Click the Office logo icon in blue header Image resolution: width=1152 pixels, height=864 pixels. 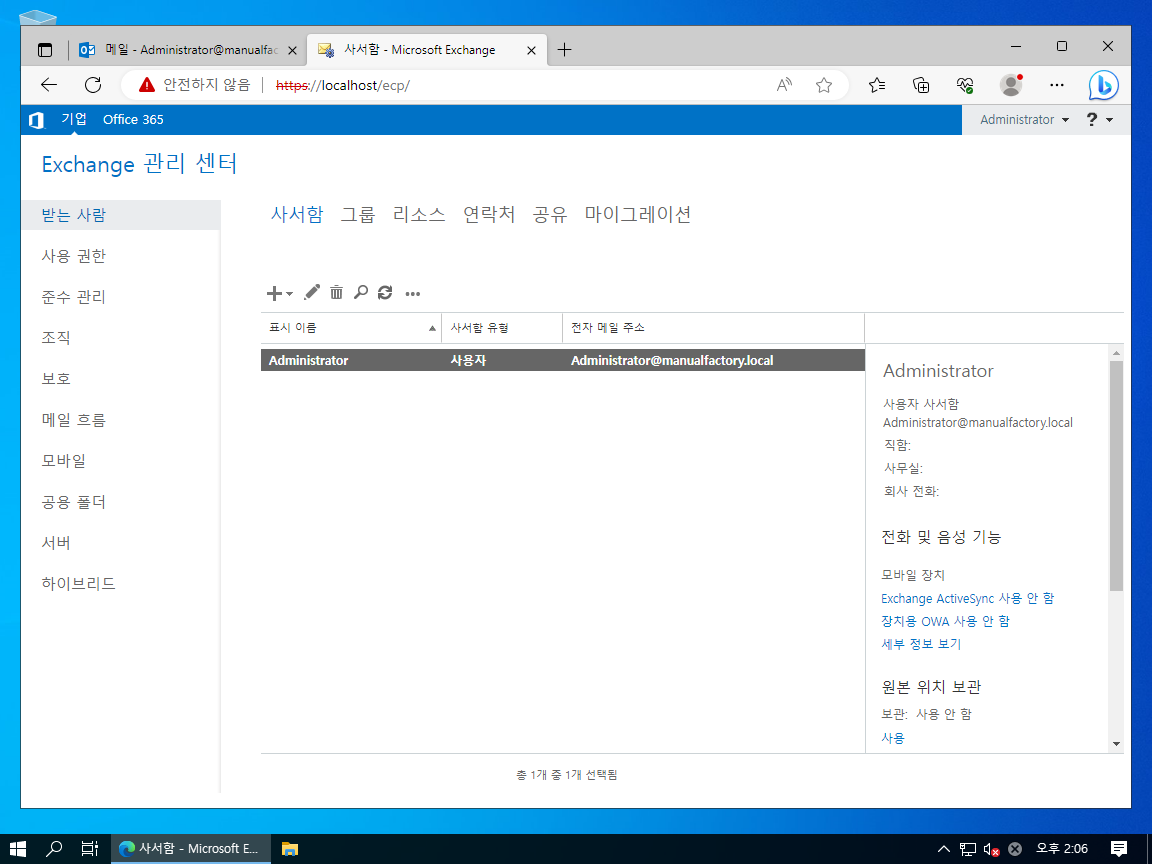36,120
